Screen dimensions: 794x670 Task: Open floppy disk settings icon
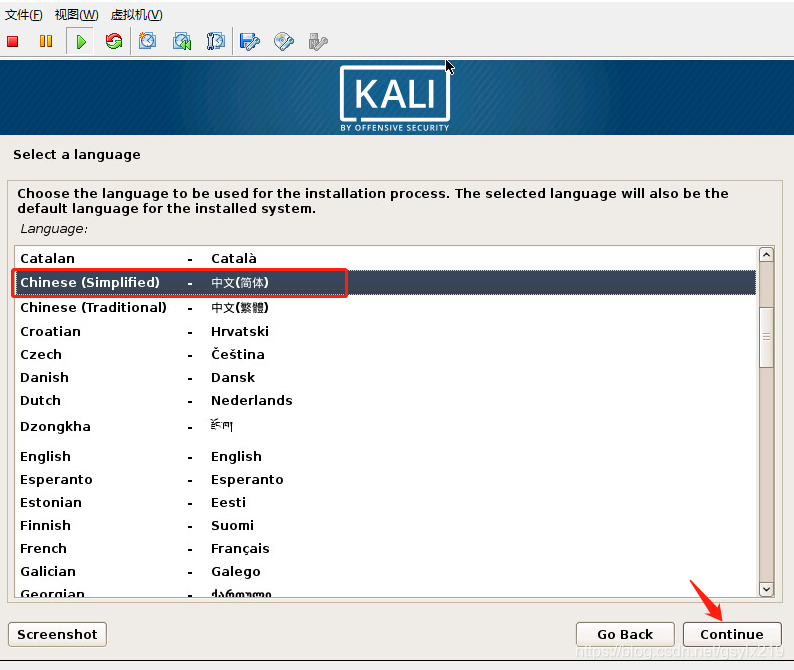pyautogui.click(x=250, y=42)
